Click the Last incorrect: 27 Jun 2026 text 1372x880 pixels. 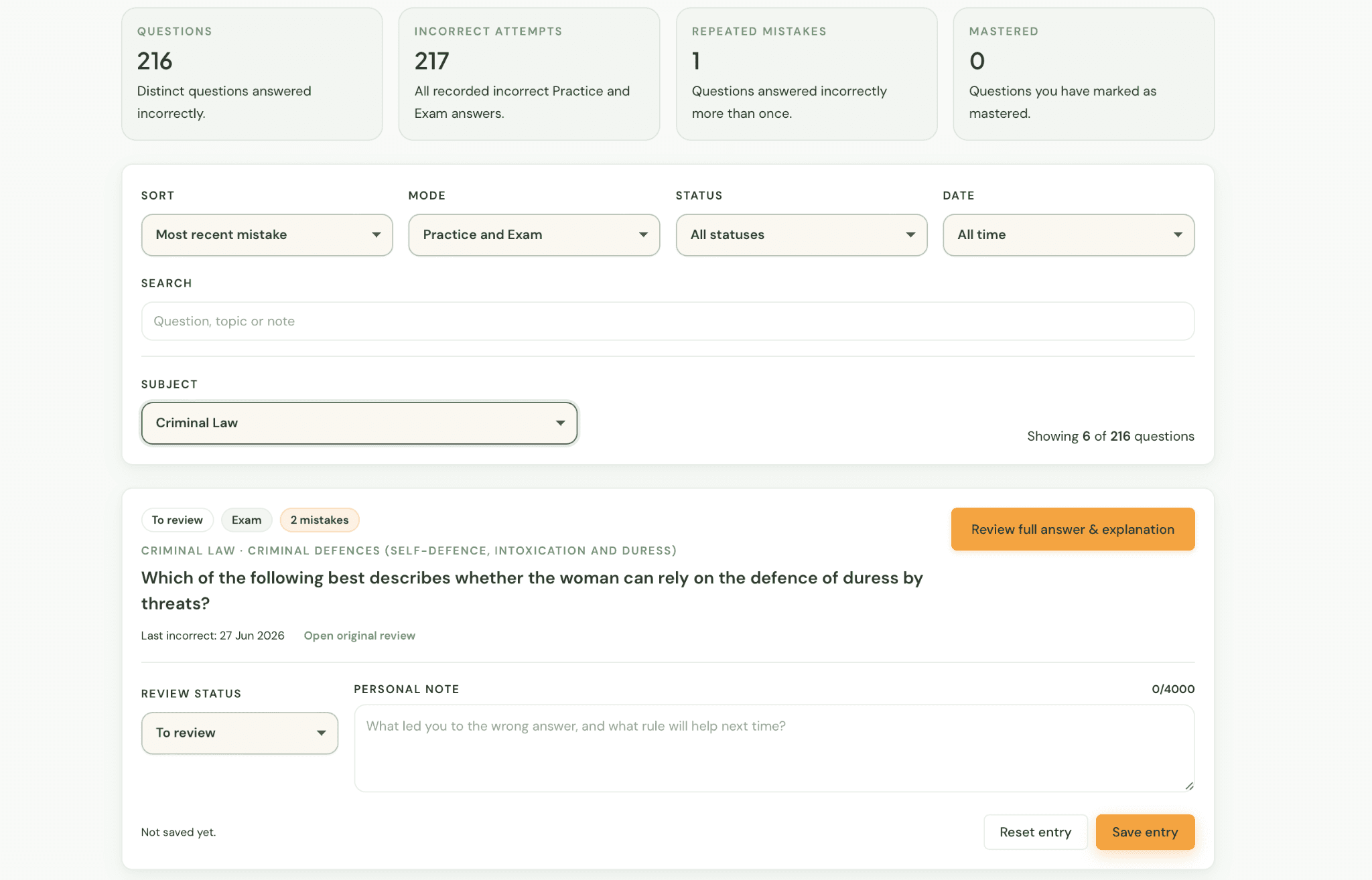pos(212,636)
